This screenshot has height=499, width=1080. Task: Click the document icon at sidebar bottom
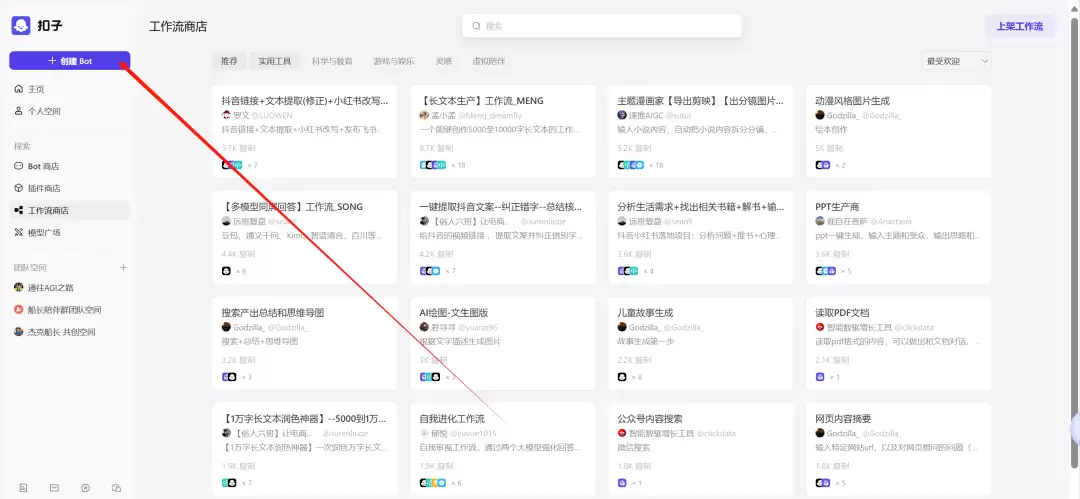(x=23, y=487)
